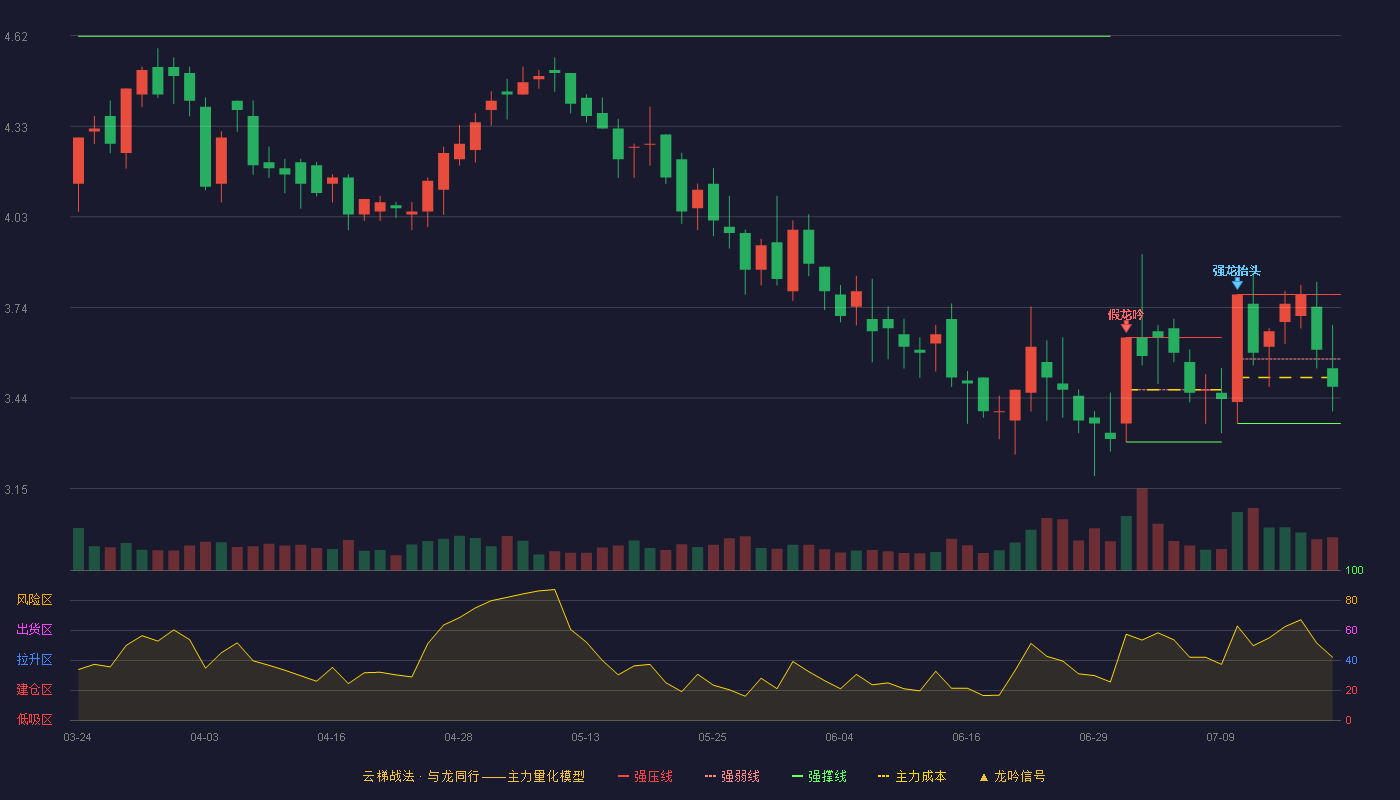Click the 风险区 zone label
The height and width of the screenshot is (800, 1400).
pos(34,600)
